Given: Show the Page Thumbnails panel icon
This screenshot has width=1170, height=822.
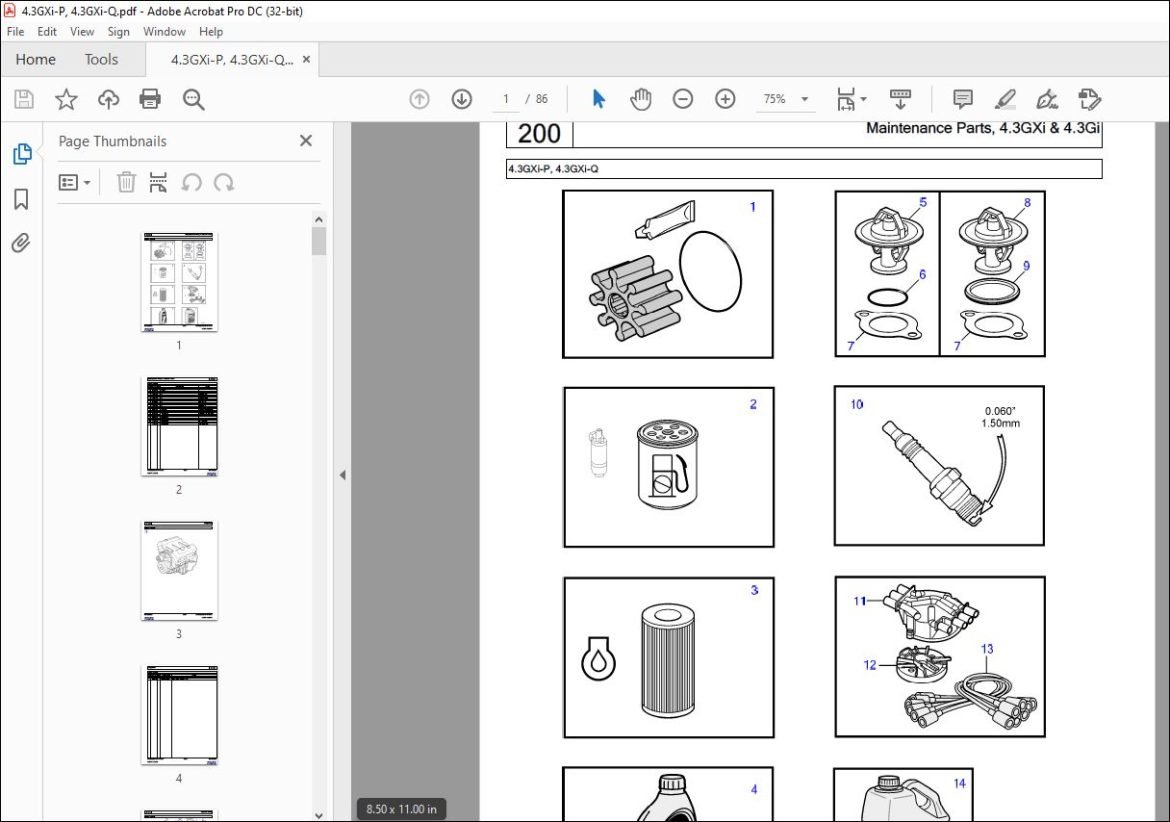Looking at the screenshot, I should click(22, 154).
